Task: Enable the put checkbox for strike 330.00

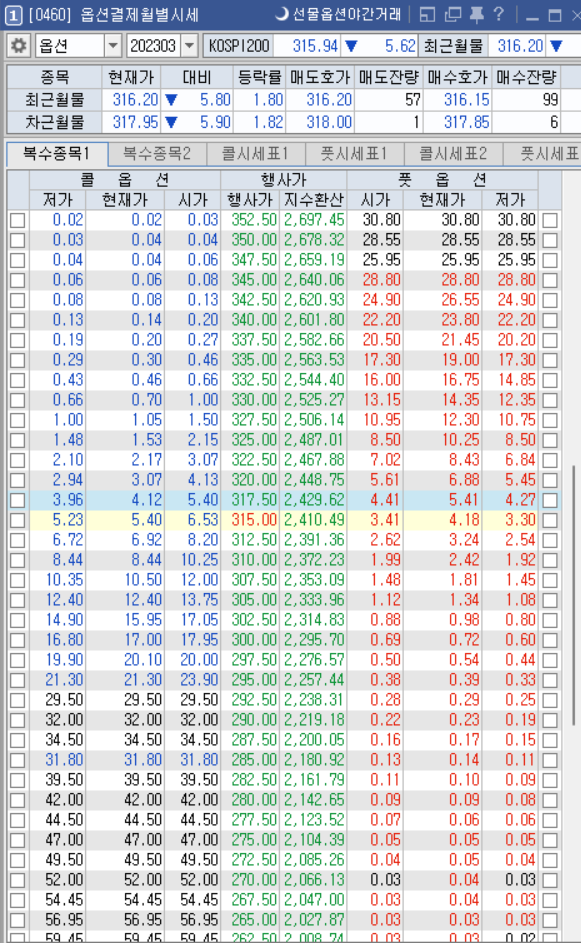Action: point(550,400)
